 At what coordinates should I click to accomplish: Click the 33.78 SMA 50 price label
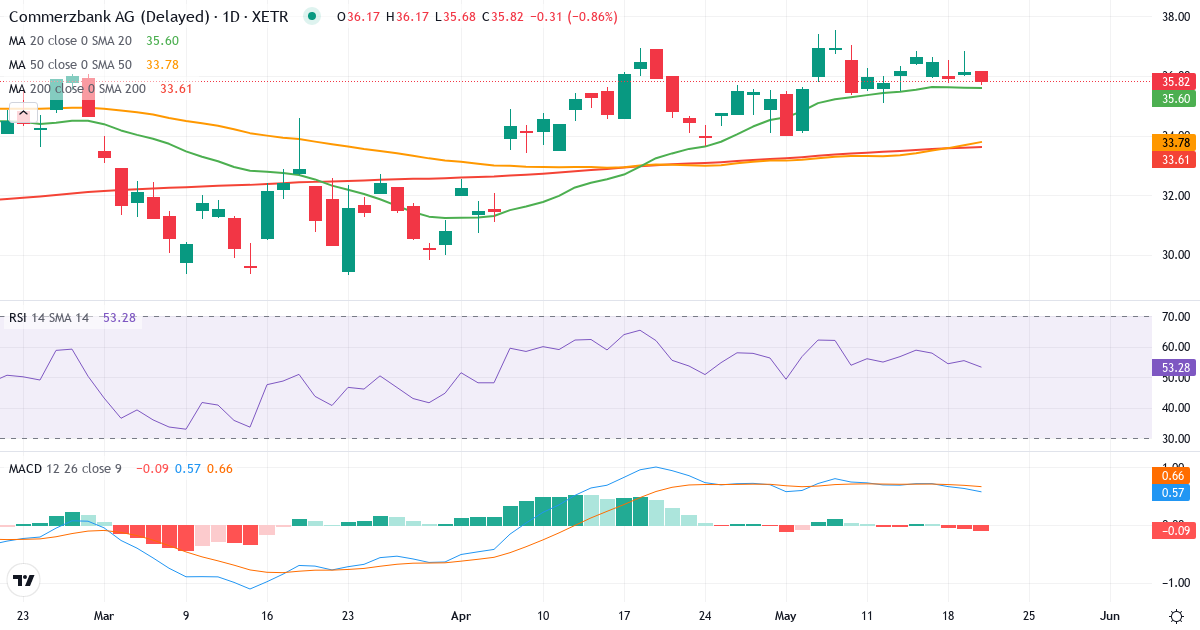click(x=1176, y=143)
